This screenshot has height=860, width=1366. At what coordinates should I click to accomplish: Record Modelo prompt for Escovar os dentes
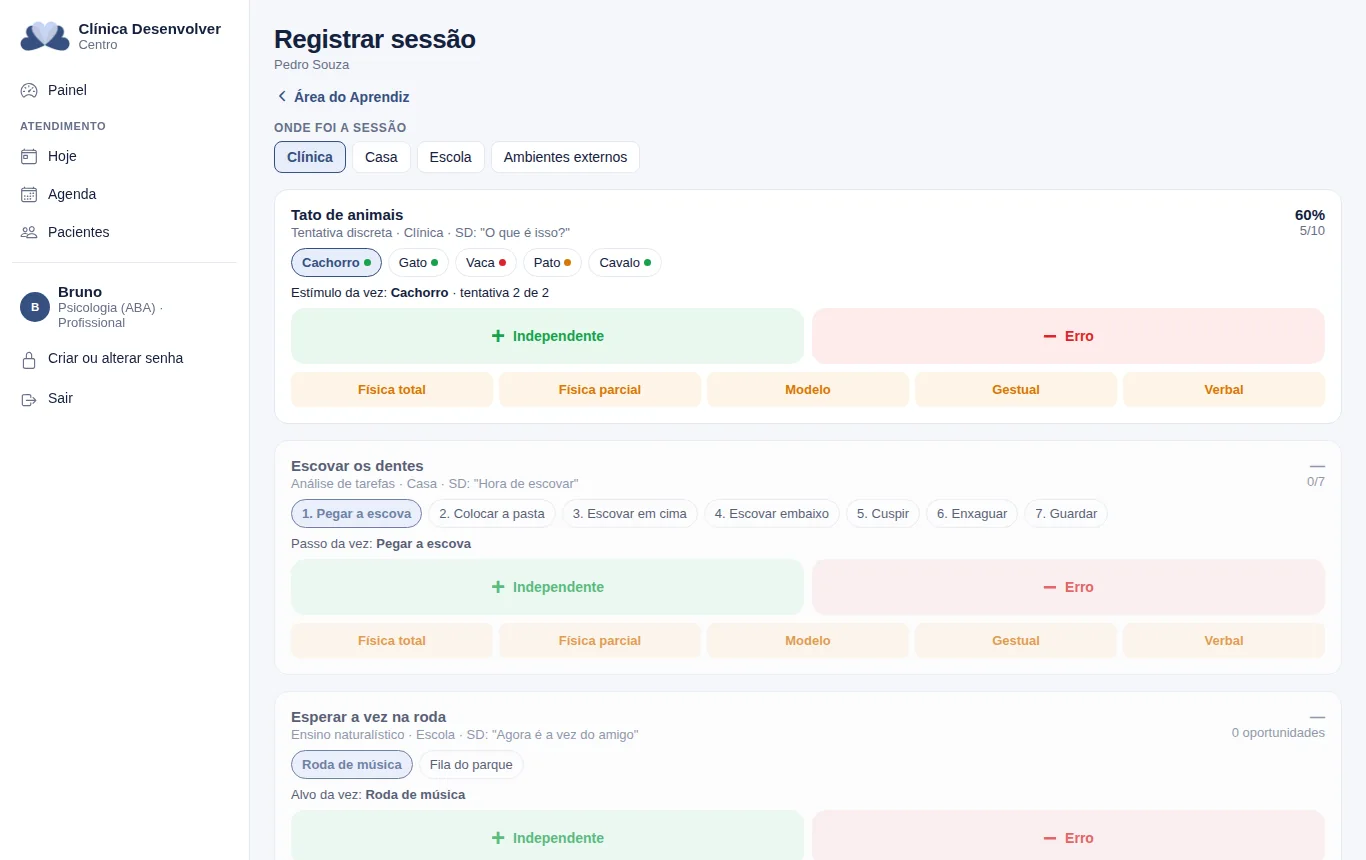[x=808, y=641]
